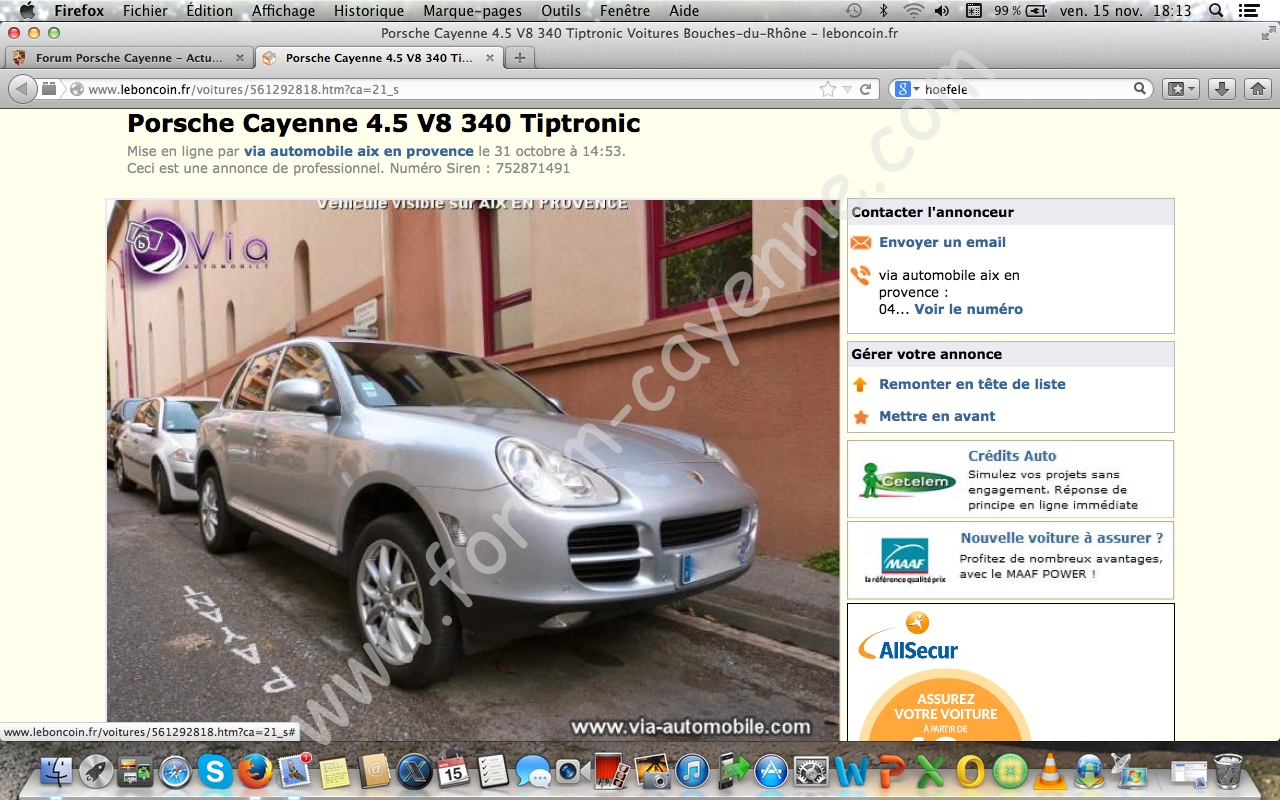This screenshot has height=800, width=1280.
Task: Open System Preferences from the Dock
Action: [x=811, y=771]
